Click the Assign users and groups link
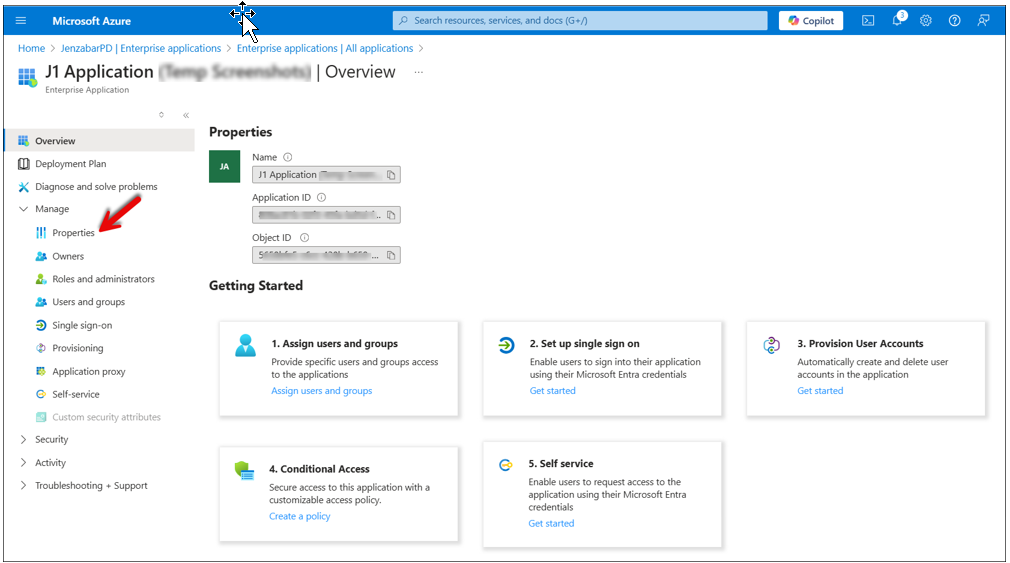 321,390
